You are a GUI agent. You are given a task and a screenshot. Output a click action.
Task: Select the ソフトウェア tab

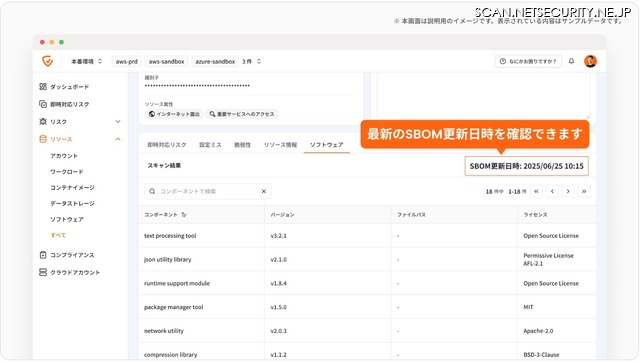[x=327, y=145]
